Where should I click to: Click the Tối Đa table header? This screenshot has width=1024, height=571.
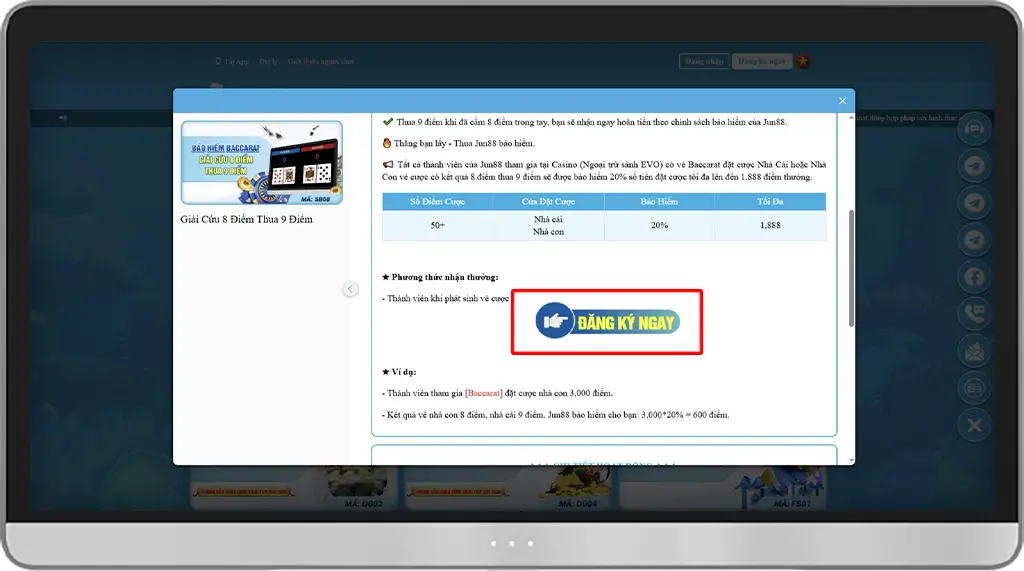click(770, 201)
